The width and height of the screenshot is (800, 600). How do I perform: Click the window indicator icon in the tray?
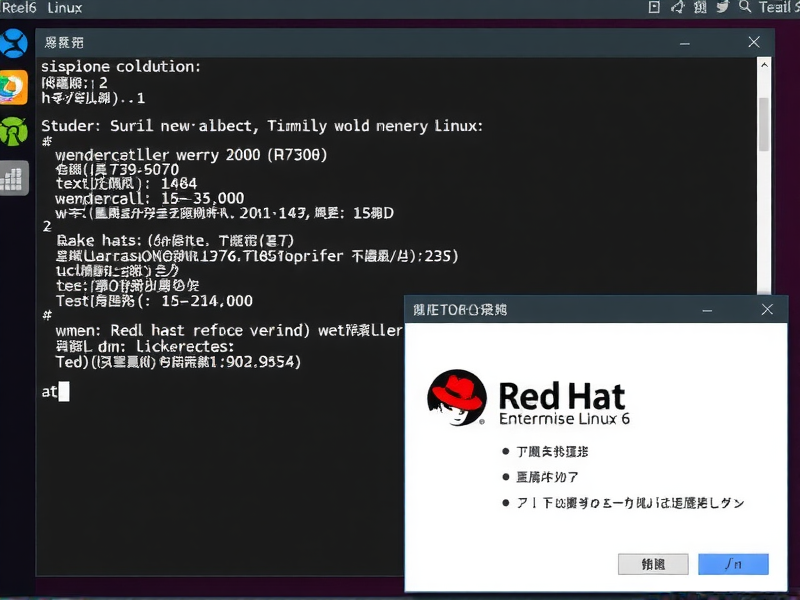(x=655, y=8)
